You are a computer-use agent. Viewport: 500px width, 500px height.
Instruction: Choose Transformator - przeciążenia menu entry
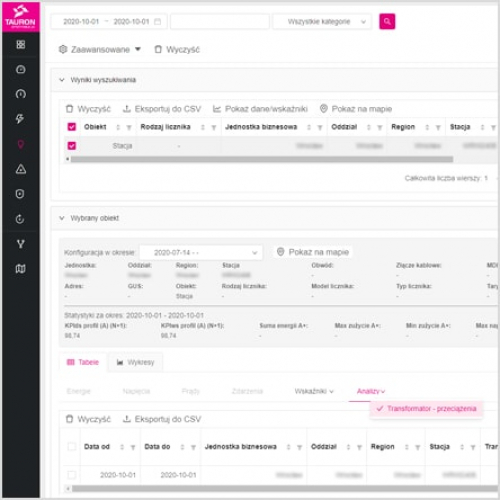coord(426,409)
